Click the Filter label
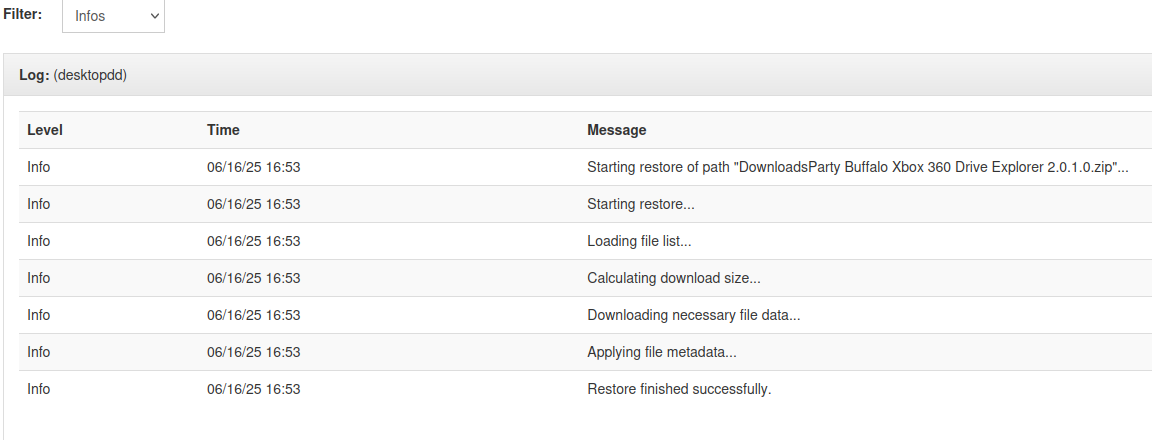 coord(23,14)
